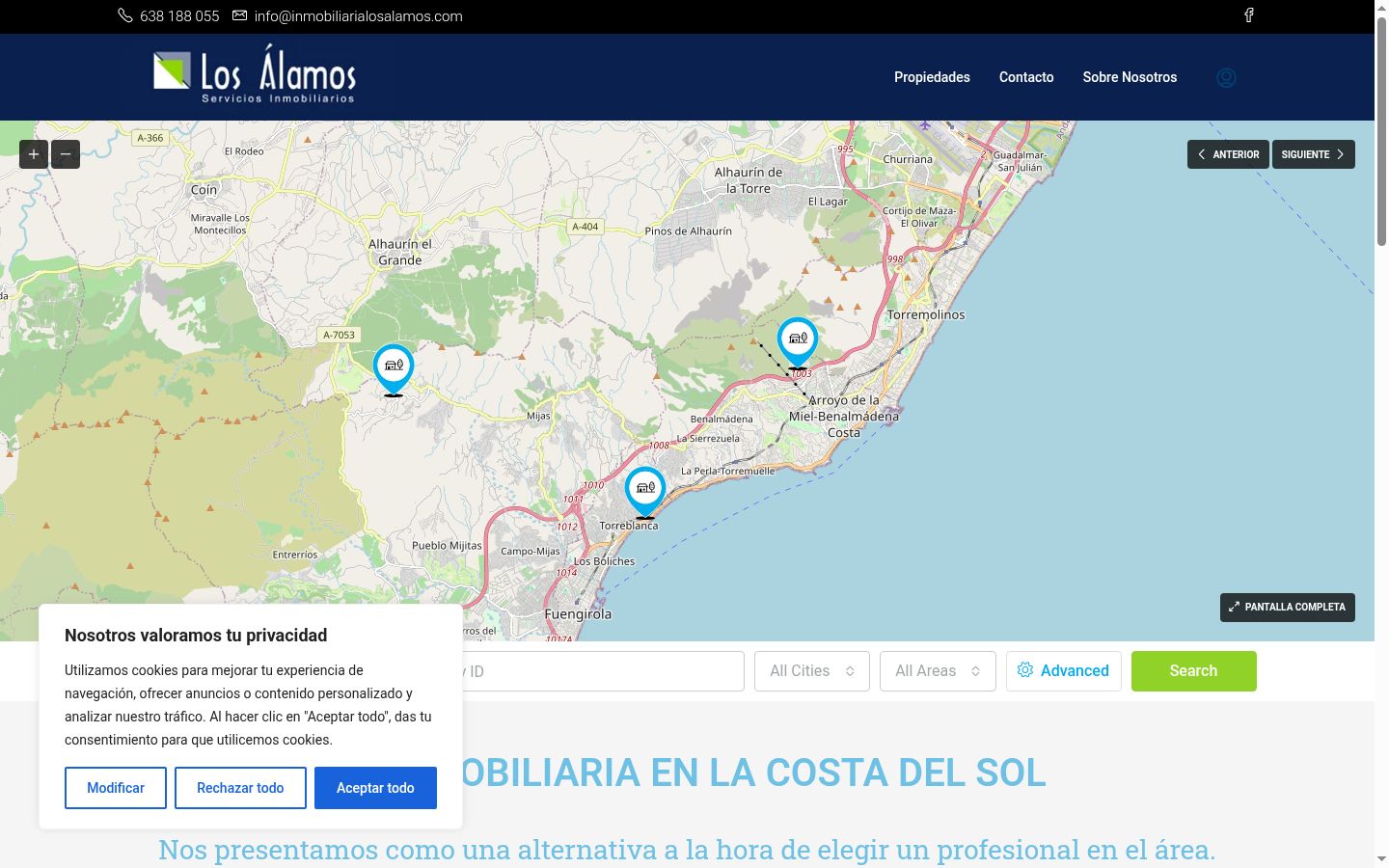Click the property marker near Torreblanca
This screenshot has height=868, width=1389.
point(645,493)
